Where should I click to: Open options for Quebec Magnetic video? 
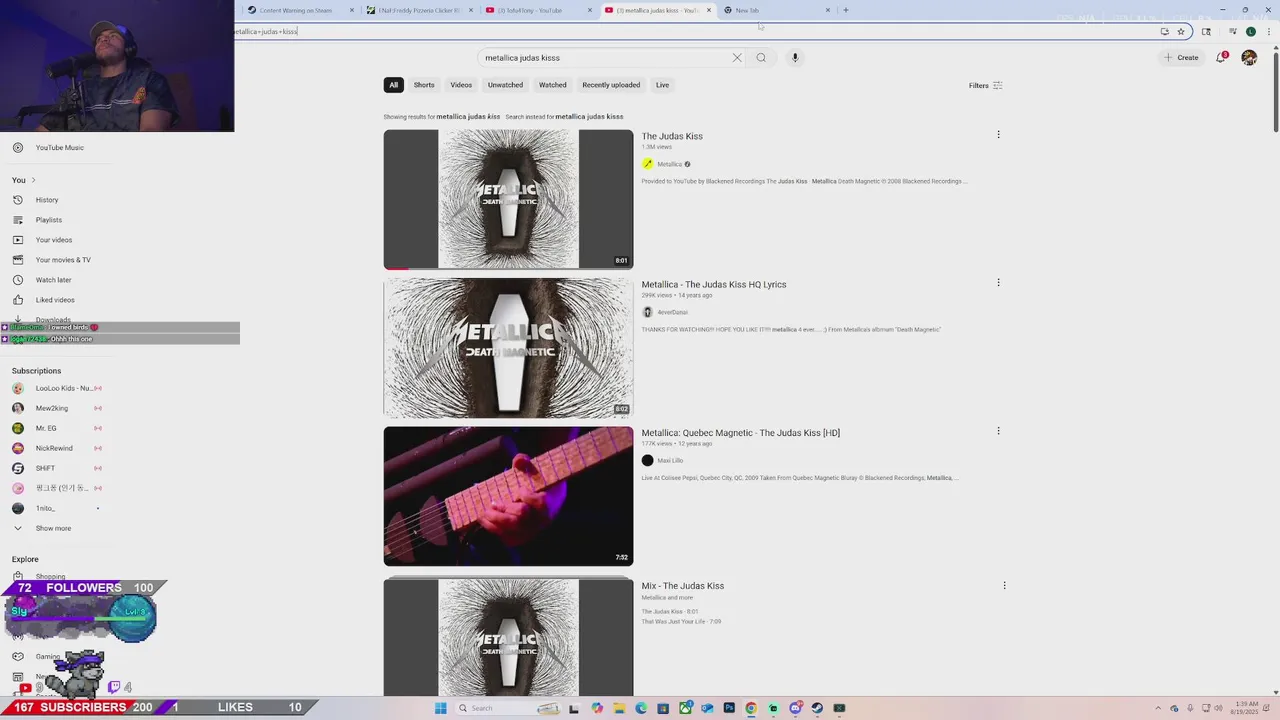(x=998, y=431)
